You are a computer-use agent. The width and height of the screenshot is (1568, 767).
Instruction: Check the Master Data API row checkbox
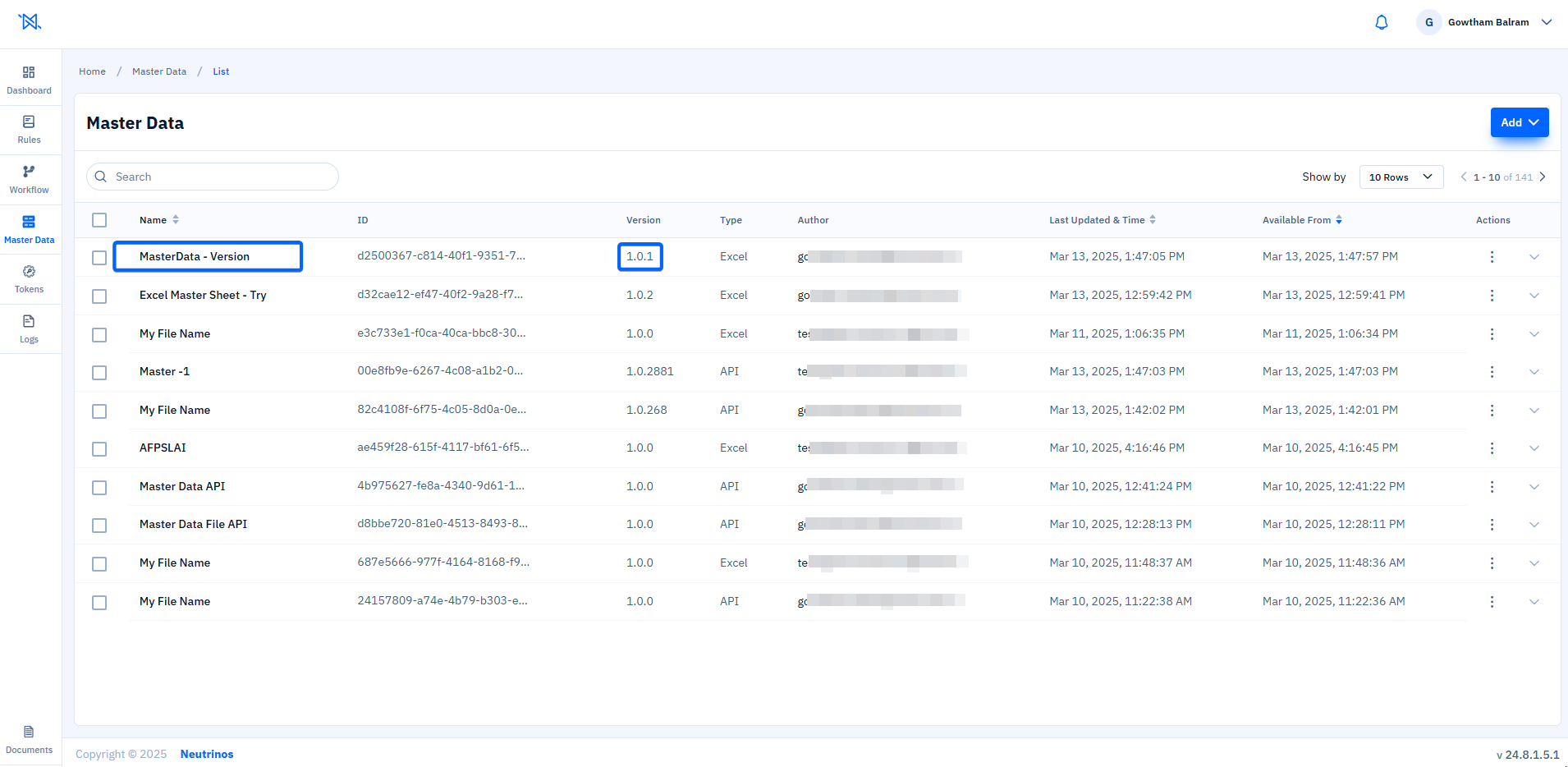click(99, 488)
